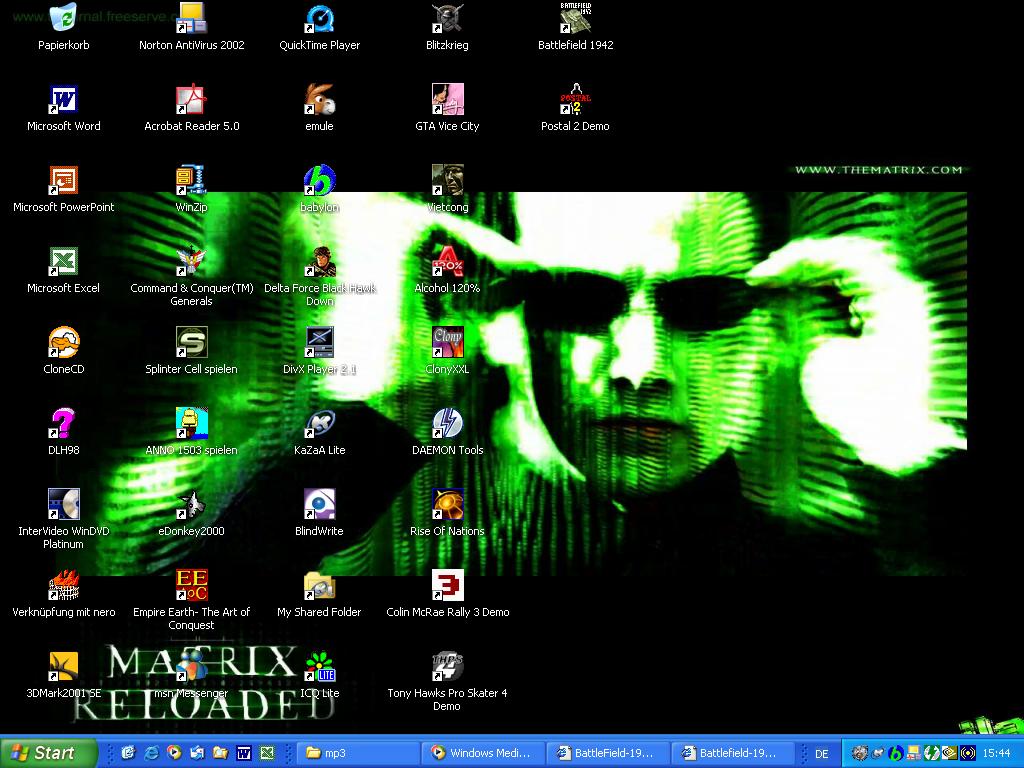Select the WinZip desktop icon

pos(191,180)
